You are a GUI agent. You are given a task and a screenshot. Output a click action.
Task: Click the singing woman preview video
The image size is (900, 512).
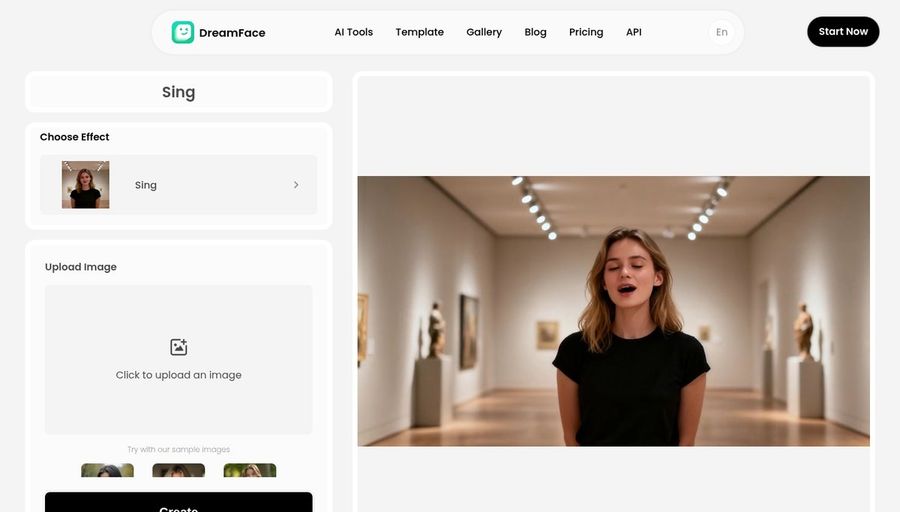tap(614, 311)
